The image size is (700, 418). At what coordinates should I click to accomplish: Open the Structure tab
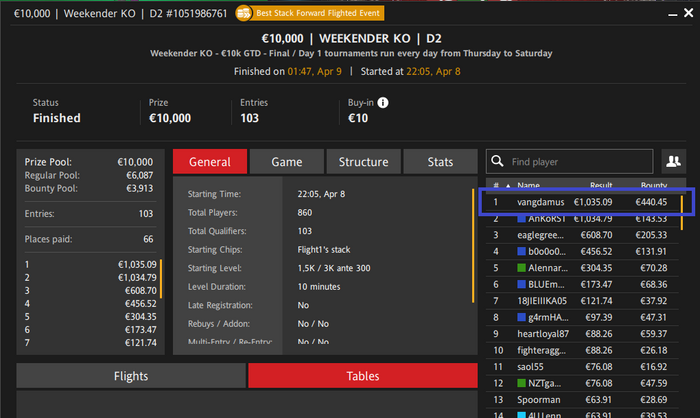363,162
